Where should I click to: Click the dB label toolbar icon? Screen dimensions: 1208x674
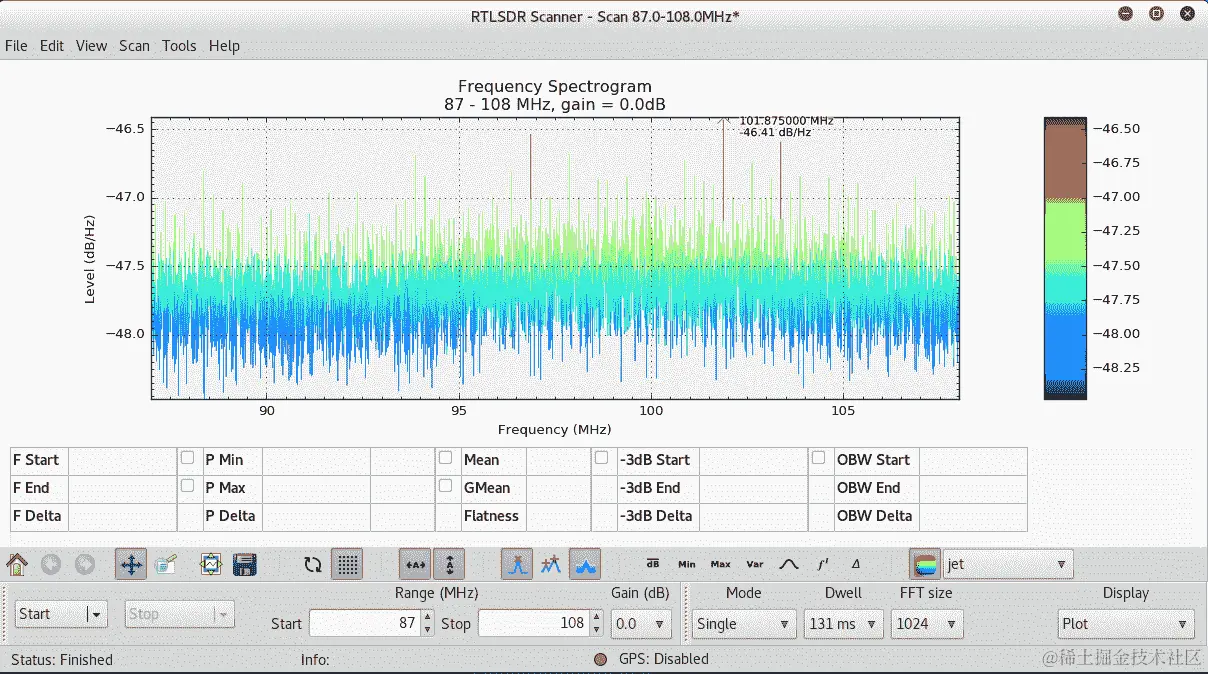coord(653,564)
